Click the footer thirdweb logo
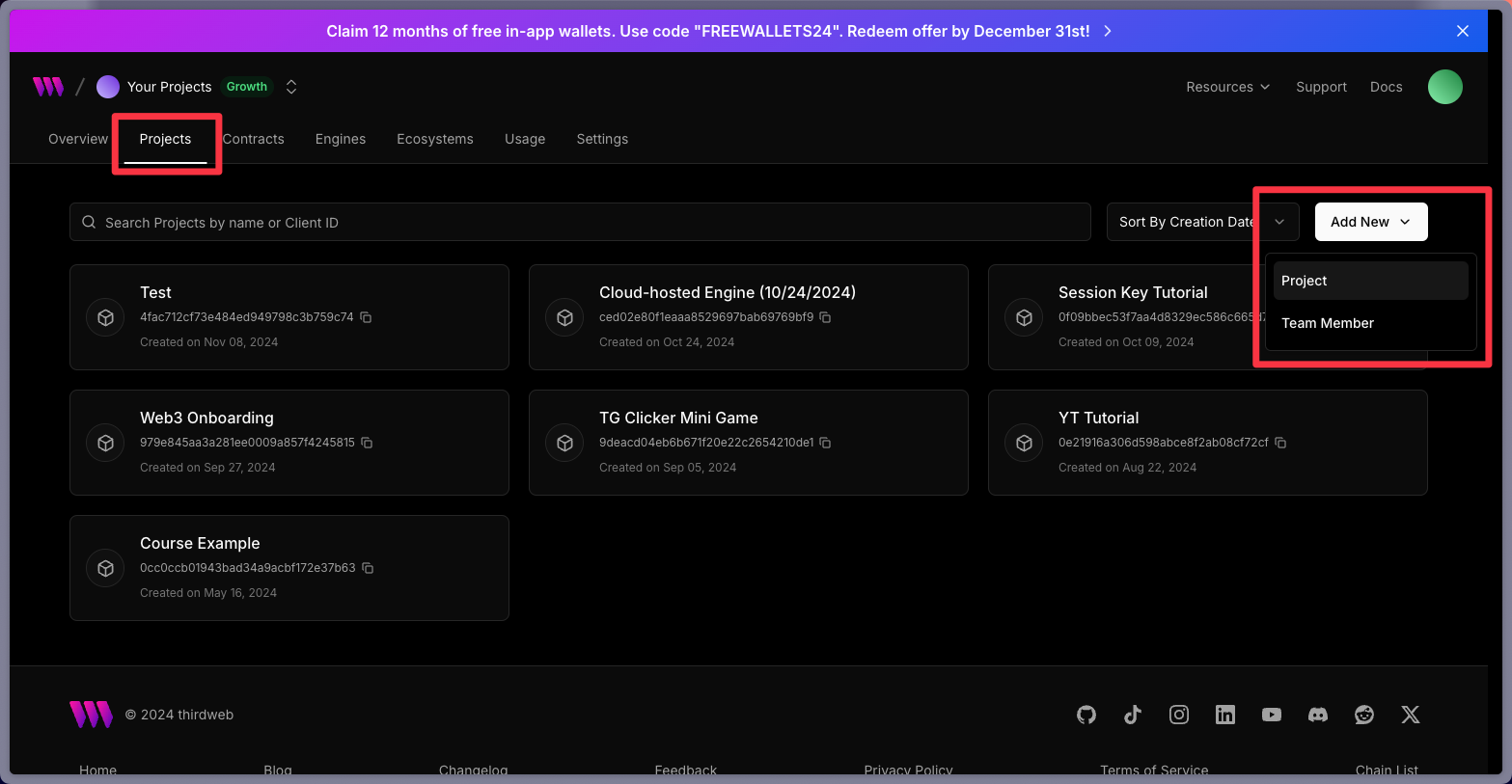 [x=91, y=715]
